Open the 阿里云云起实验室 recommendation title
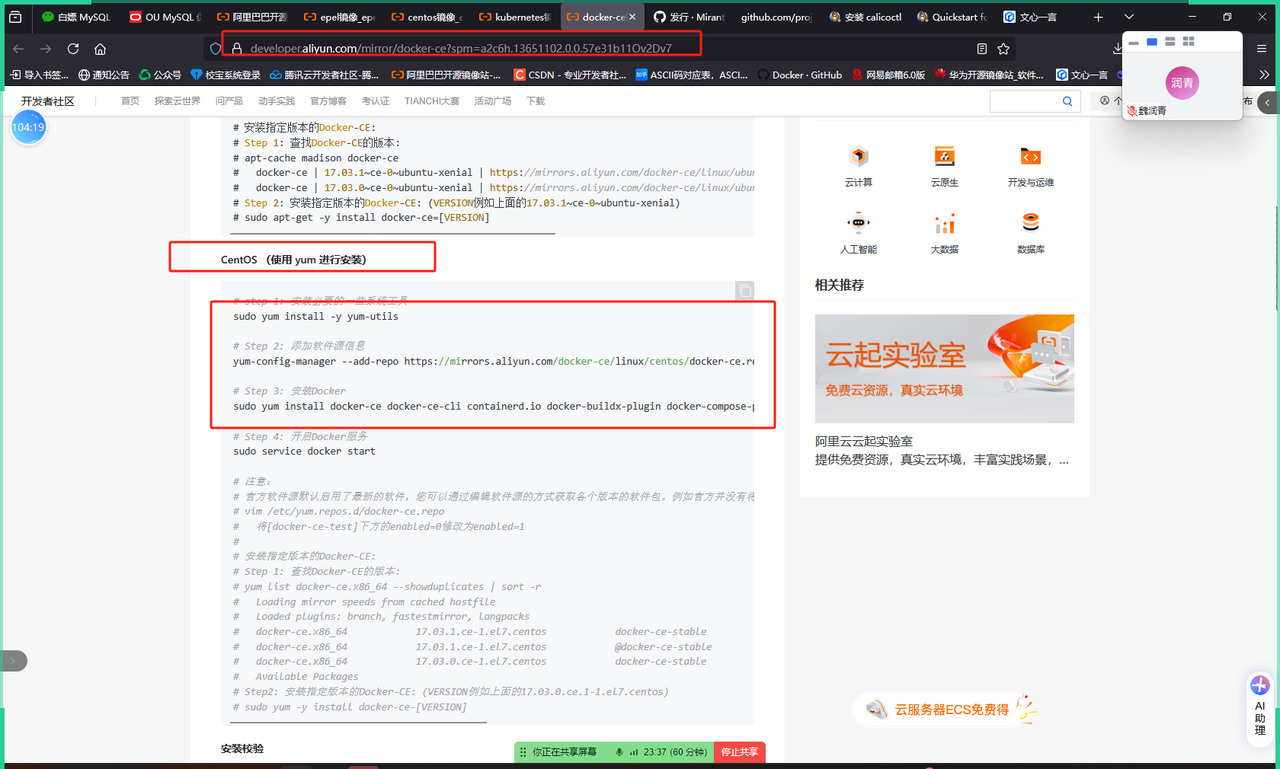This screenshot has width=1280, height=769. point(864,441)
